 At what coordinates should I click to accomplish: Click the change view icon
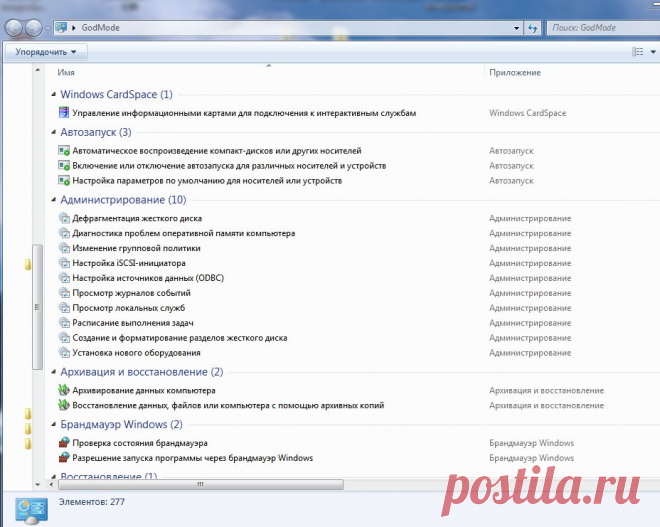[638, 52]
